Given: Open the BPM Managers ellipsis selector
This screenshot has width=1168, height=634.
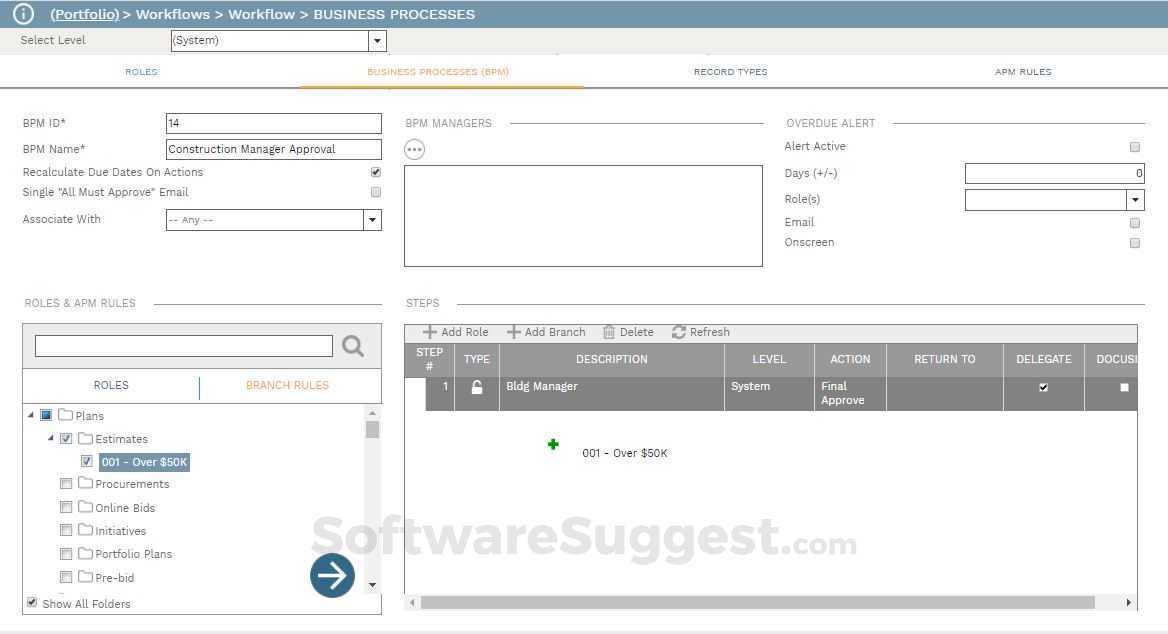Looking at the screenshot, I should (x=414, y=149).
